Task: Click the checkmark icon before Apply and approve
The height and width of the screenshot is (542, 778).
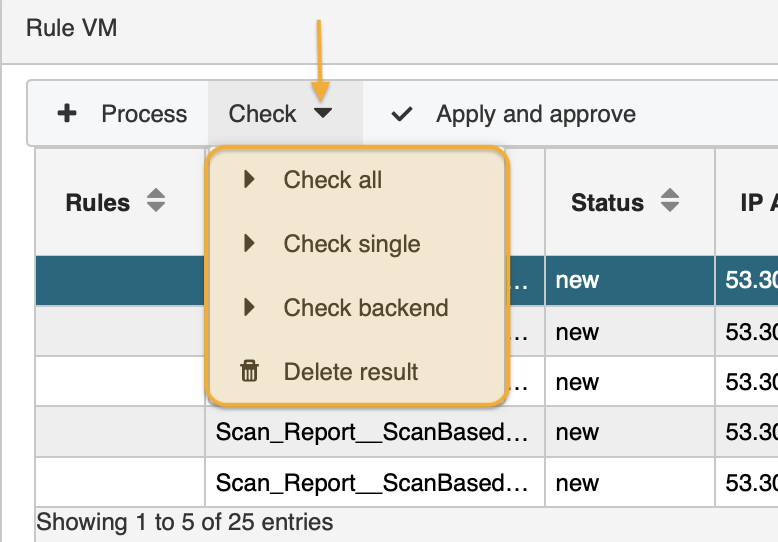Action: [402, 114]
